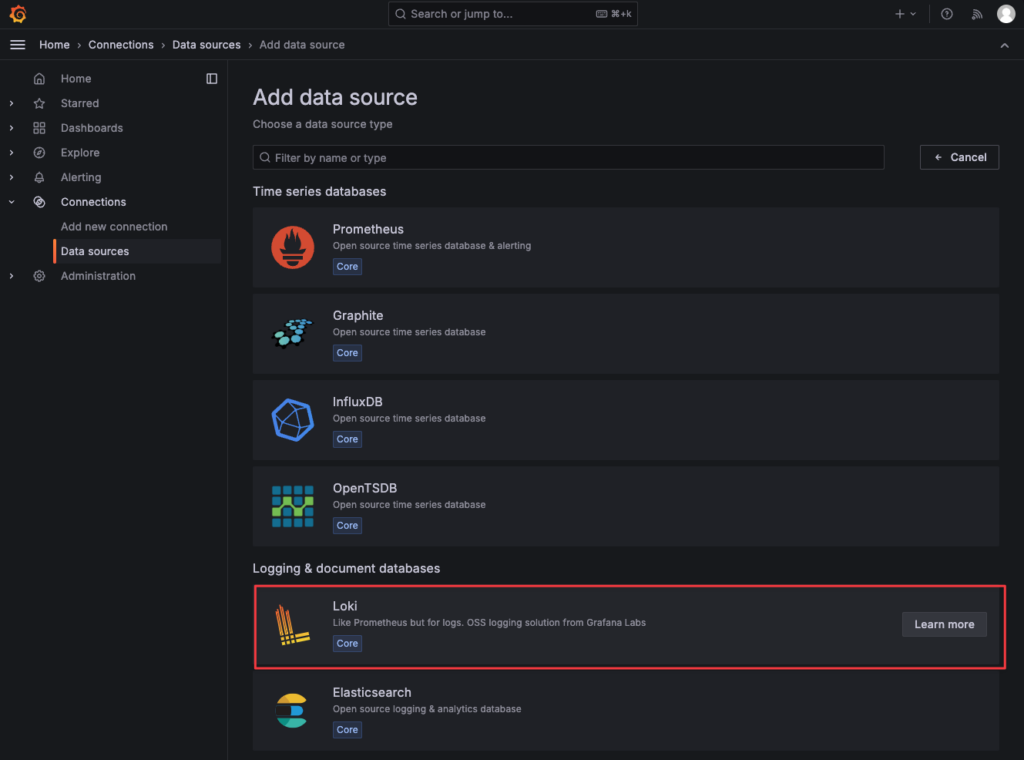
Task: Click the Loki logo icon
Action: pyautogui.click(x=291, y=625)
